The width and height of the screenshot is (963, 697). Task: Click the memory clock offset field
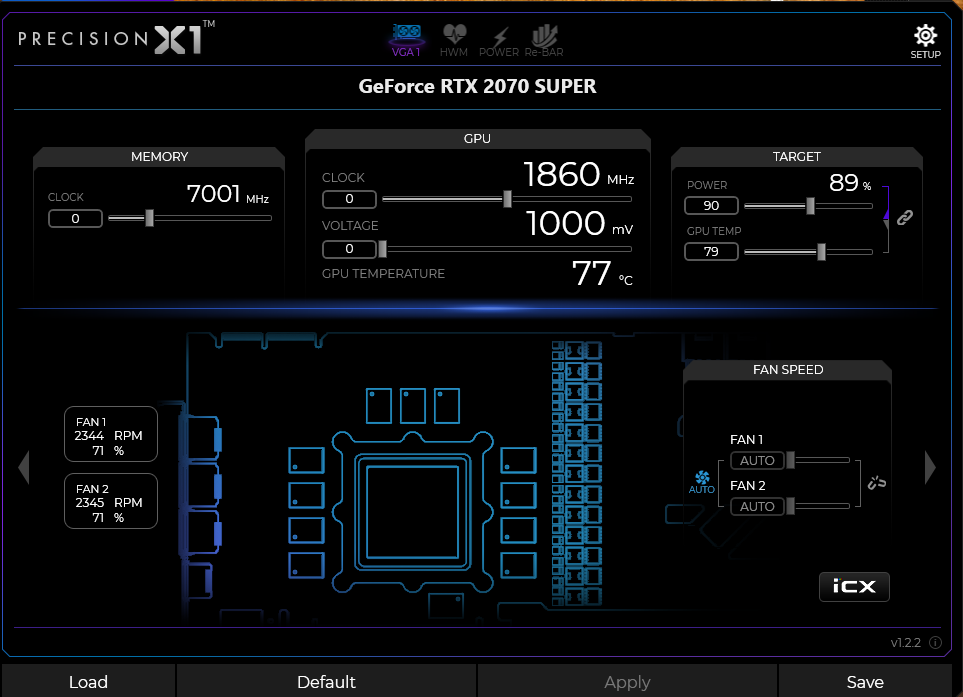(x=75, y=219)
